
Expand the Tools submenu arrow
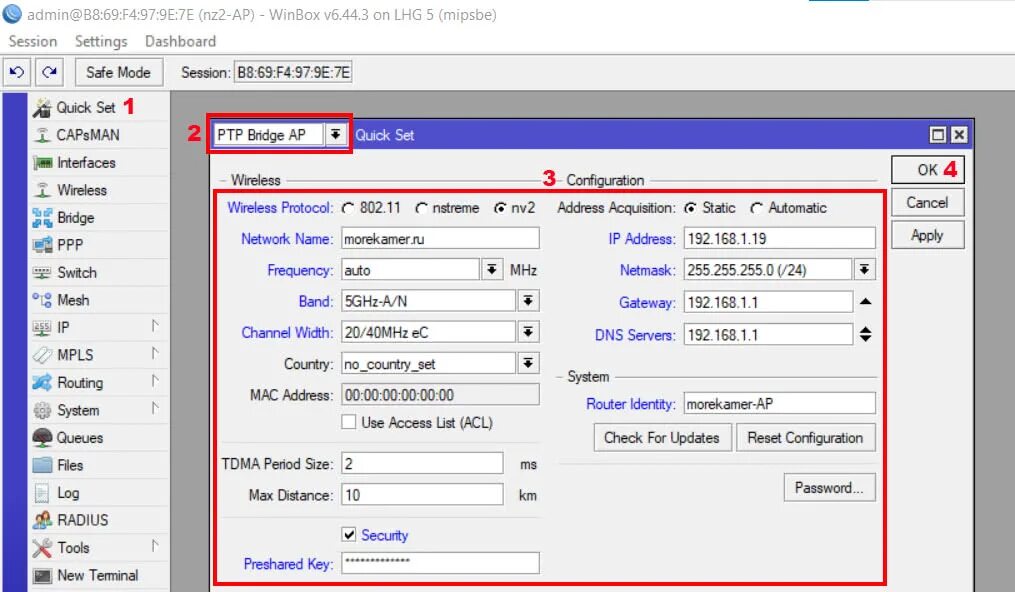pos(155,545)
